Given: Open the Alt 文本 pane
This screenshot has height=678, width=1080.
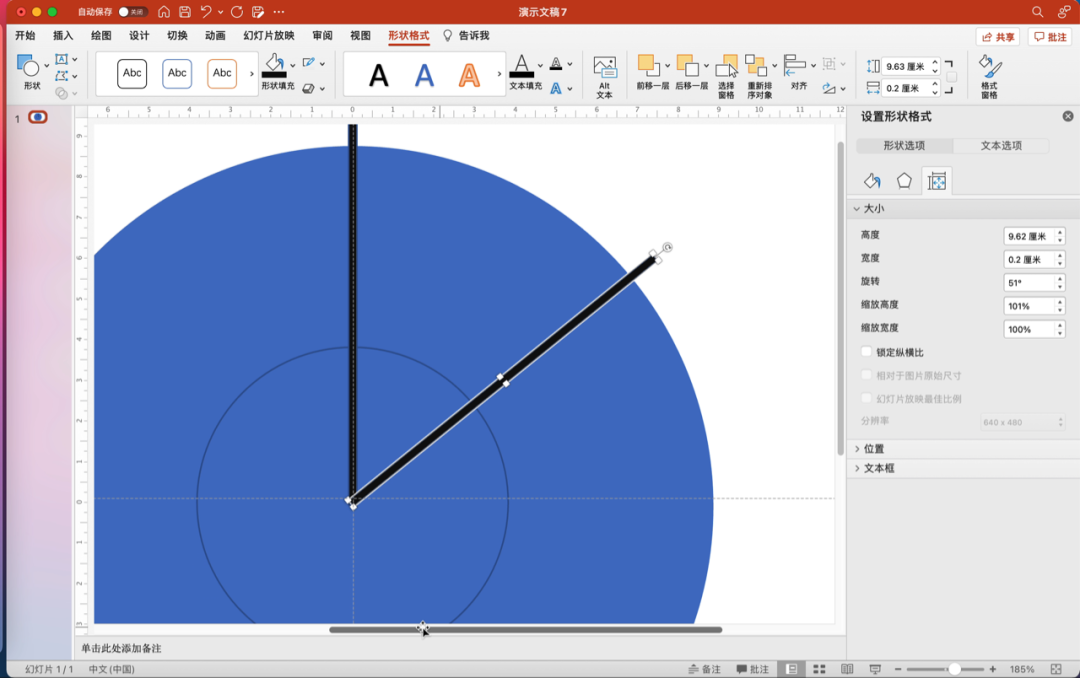Looking at the screenshot, I should (605, 76).
